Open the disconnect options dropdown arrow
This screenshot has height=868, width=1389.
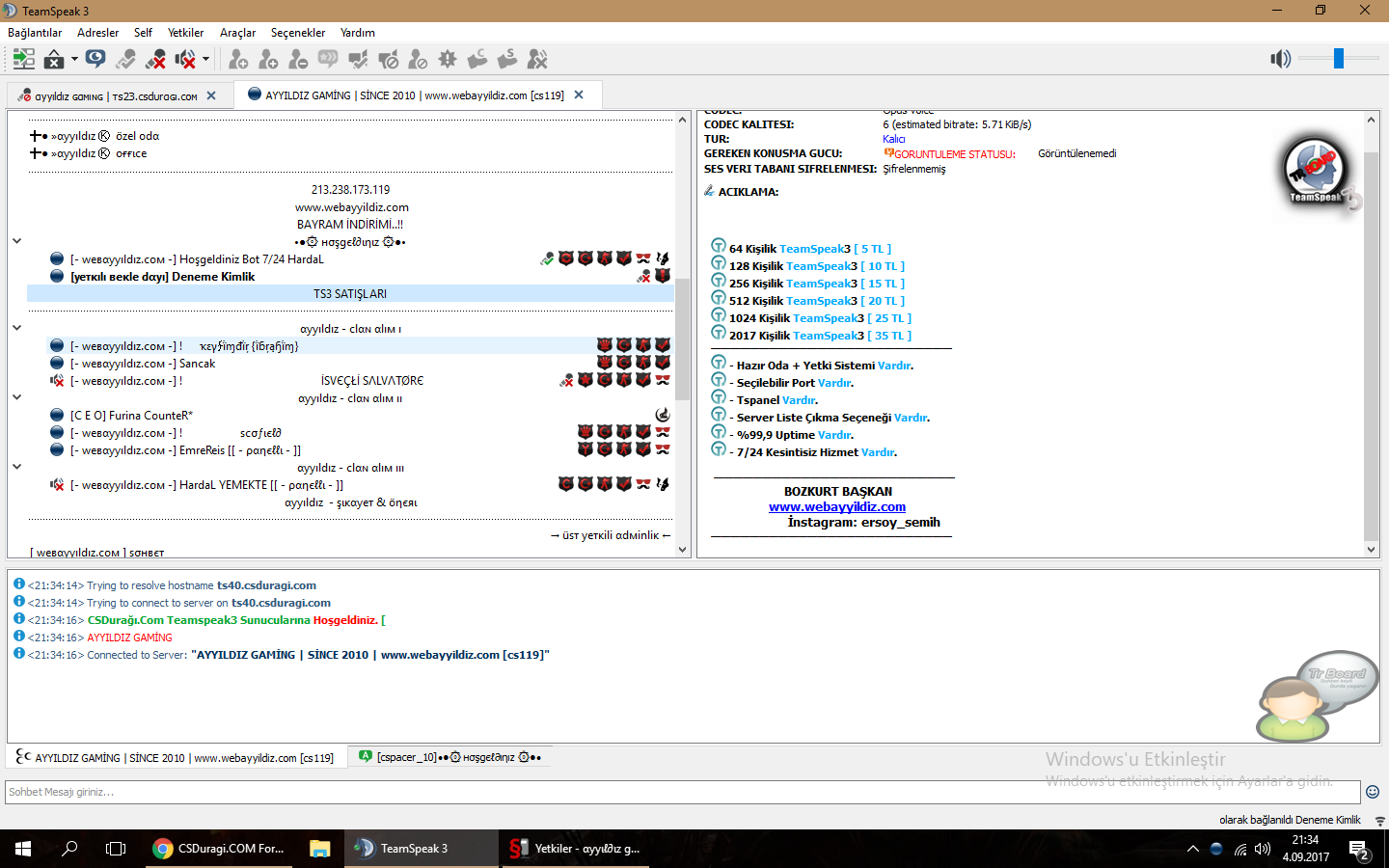(74, 60)
